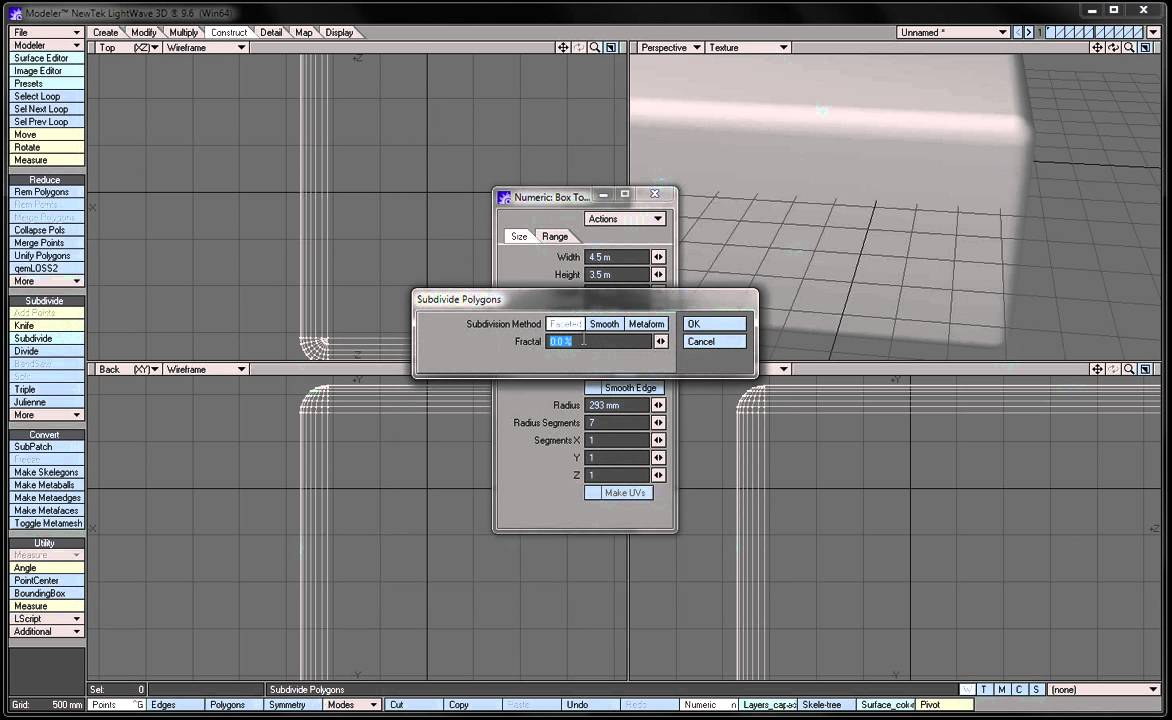The image size is (1172, 720).
Task: Switch to the Create tab
Action: tap(105, 32)
